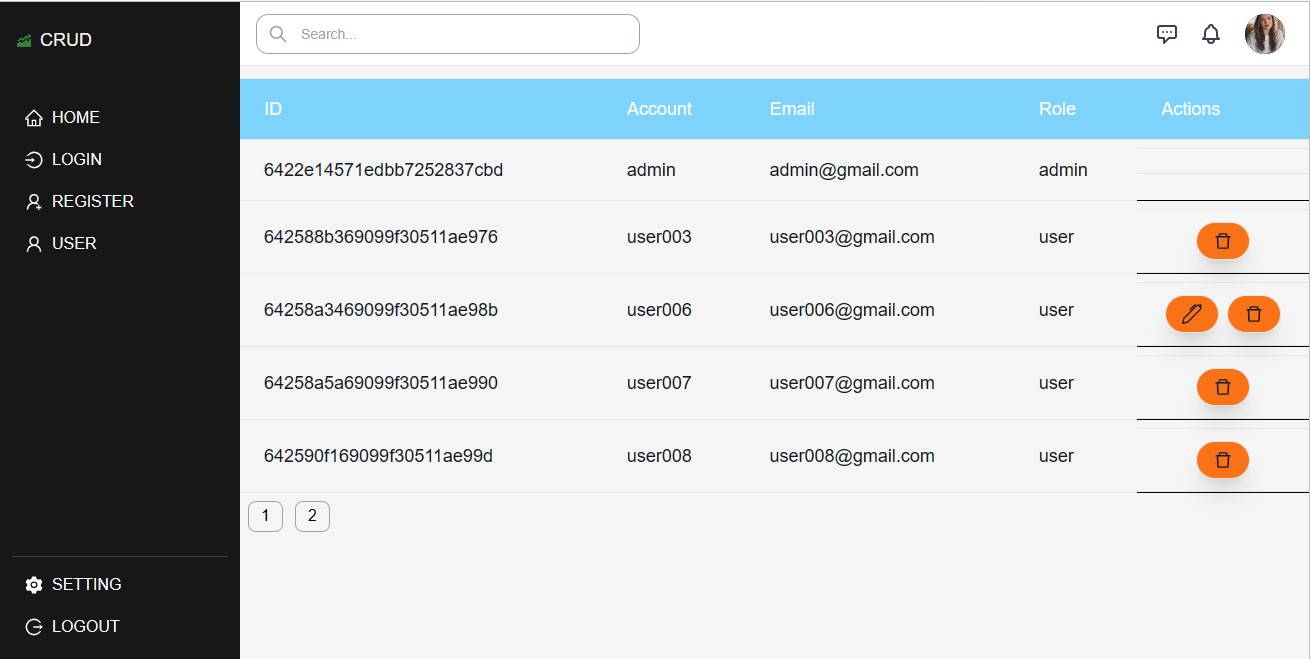
Task: Click the admin account name cell
Action: point(651,170)
